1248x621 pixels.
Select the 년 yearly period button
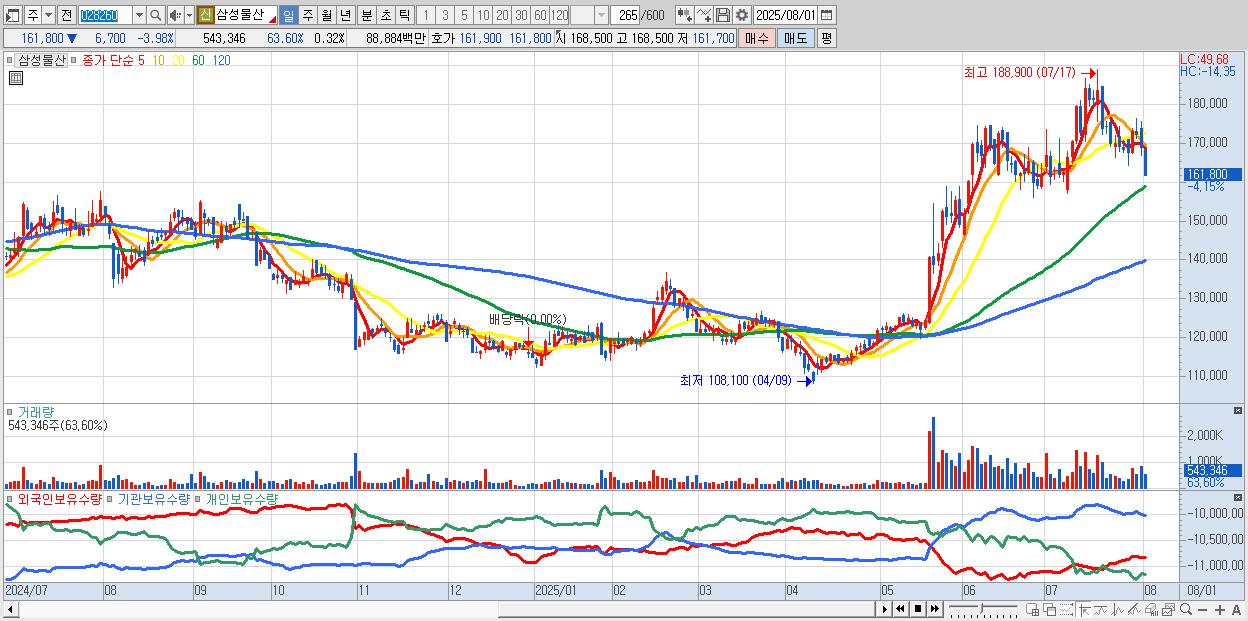(x=345, y=15)
